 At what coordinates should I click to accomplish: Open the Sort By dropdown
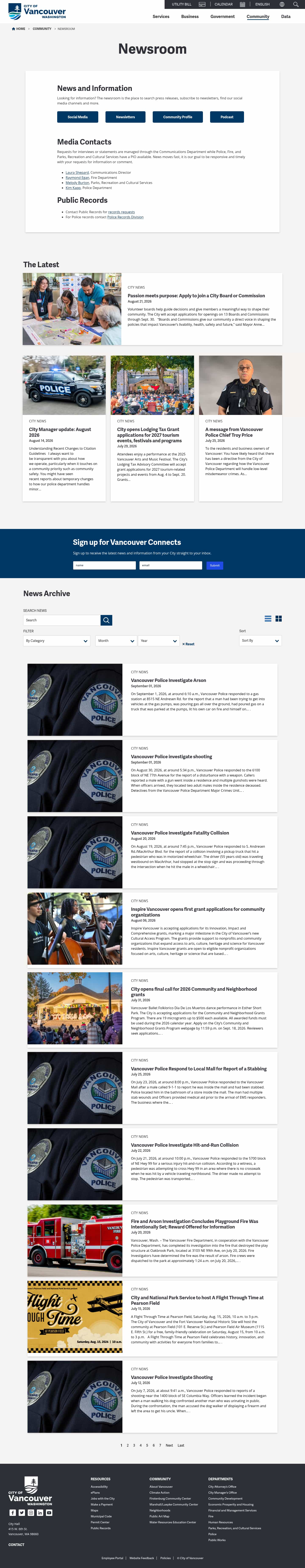(x=261, y=640)
